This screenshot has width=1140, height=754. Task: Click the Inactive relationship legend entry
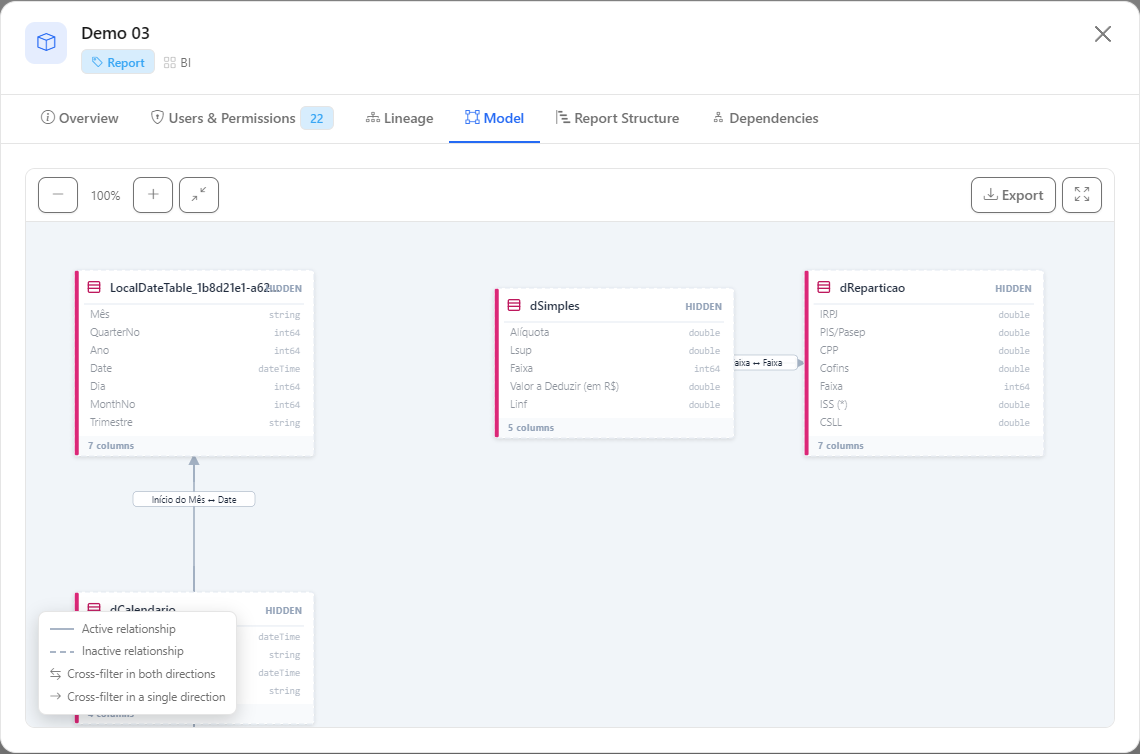tap(116, 651)
